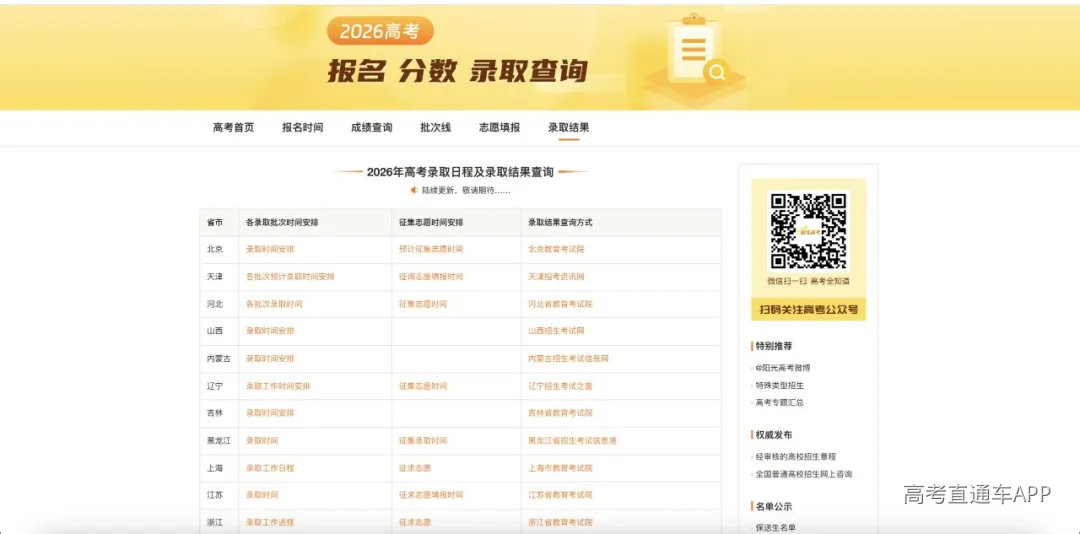Open 录取工作进程 link for 浙江

270,522
